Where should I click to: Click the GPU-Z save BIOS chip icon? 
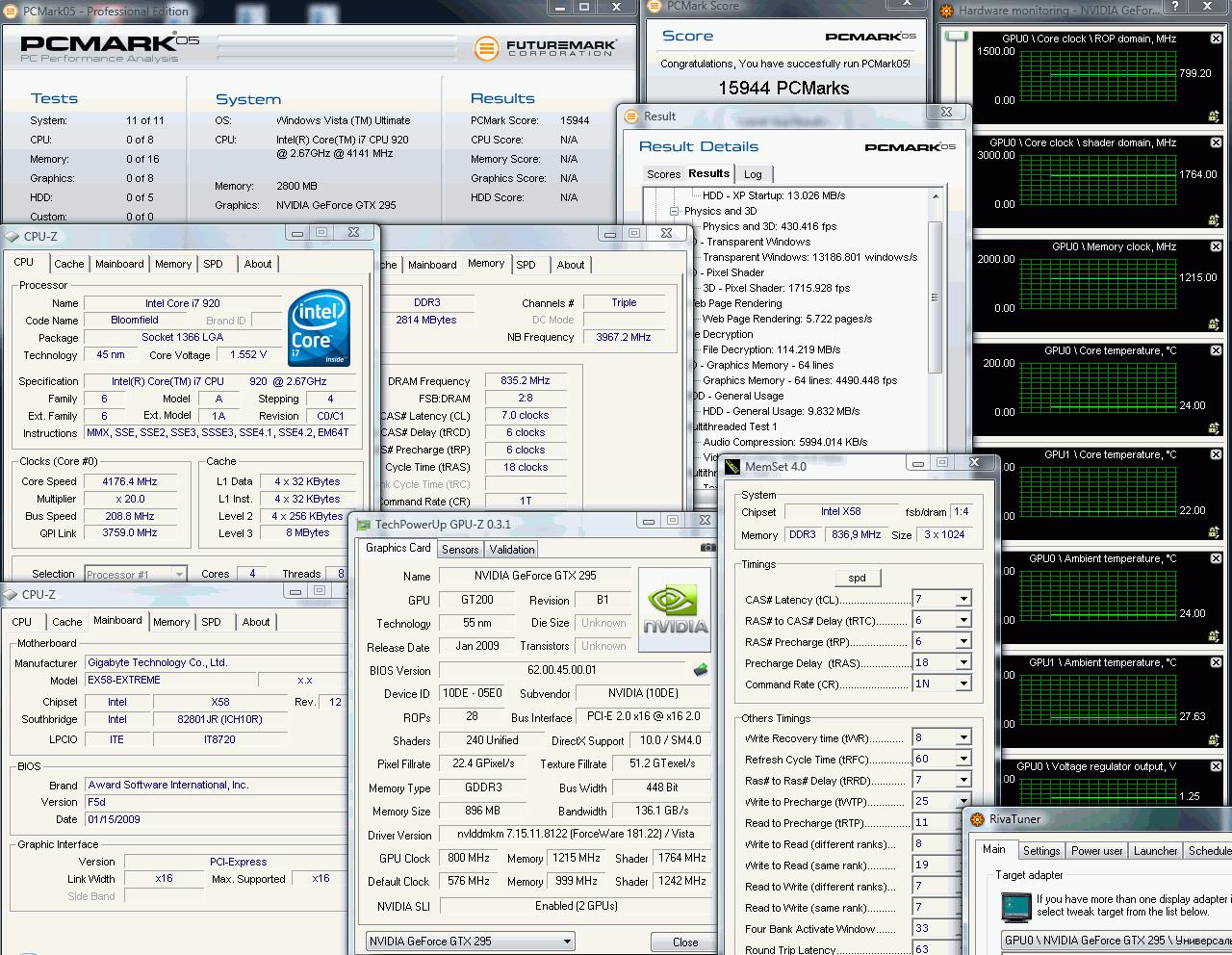point(700,670)
